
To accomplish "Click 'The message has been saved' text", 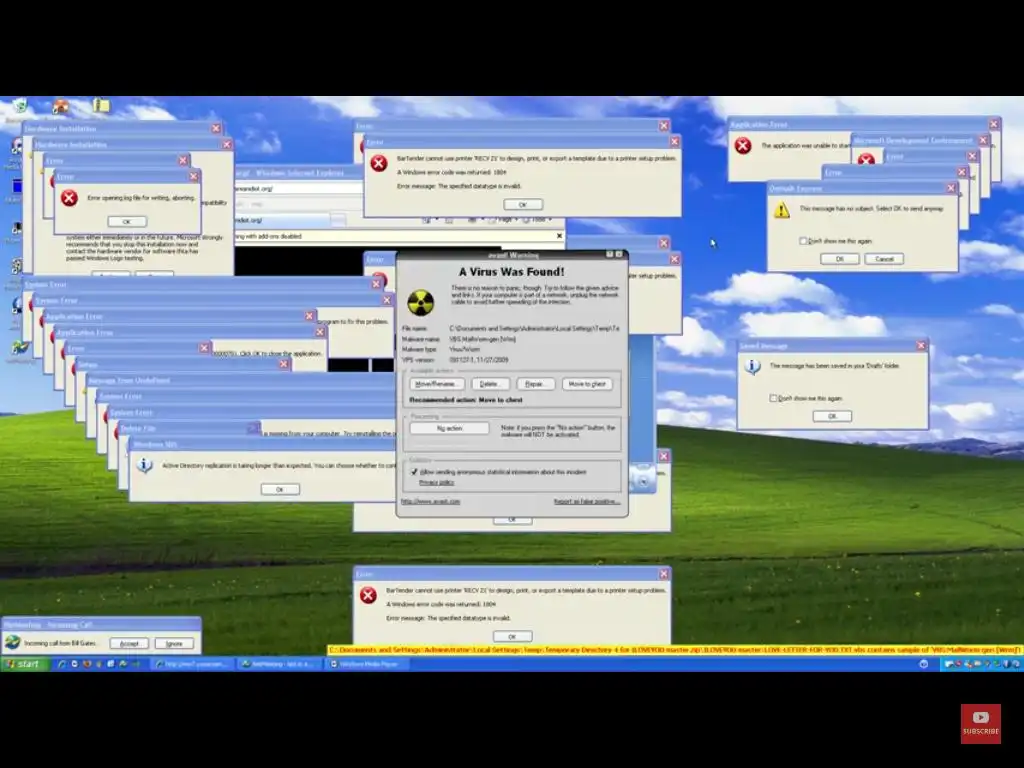I will (835, 366).
